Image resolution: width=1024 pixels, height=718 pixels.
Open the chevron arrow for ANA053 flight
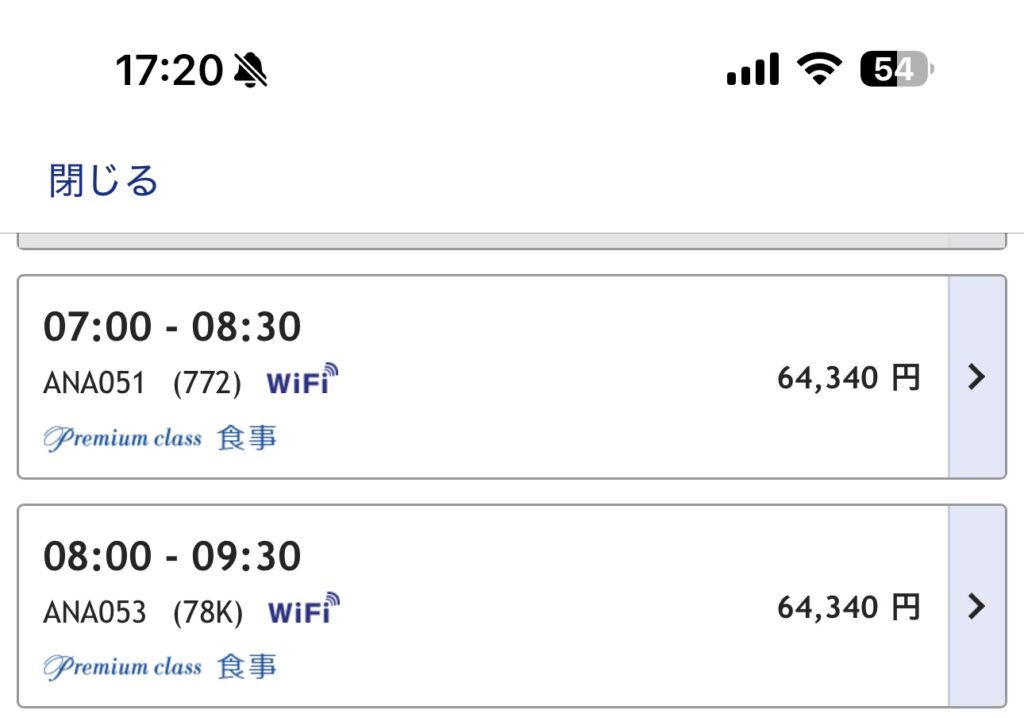coord(976,606)
